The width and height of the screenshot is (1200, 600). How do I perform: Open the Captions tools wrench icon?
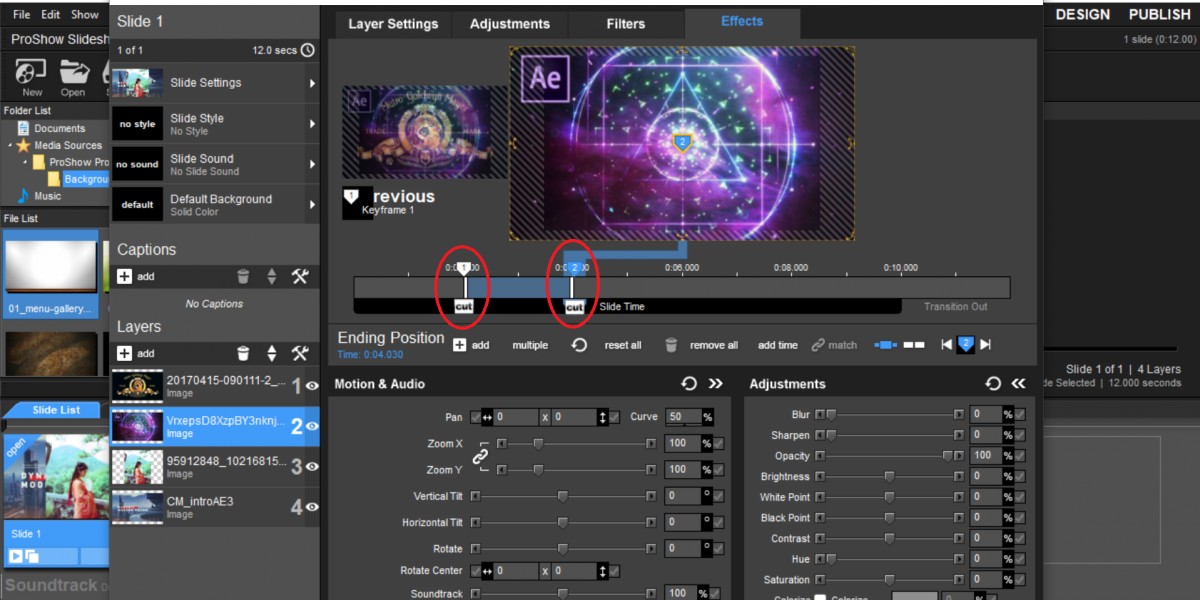pos(300,276)
